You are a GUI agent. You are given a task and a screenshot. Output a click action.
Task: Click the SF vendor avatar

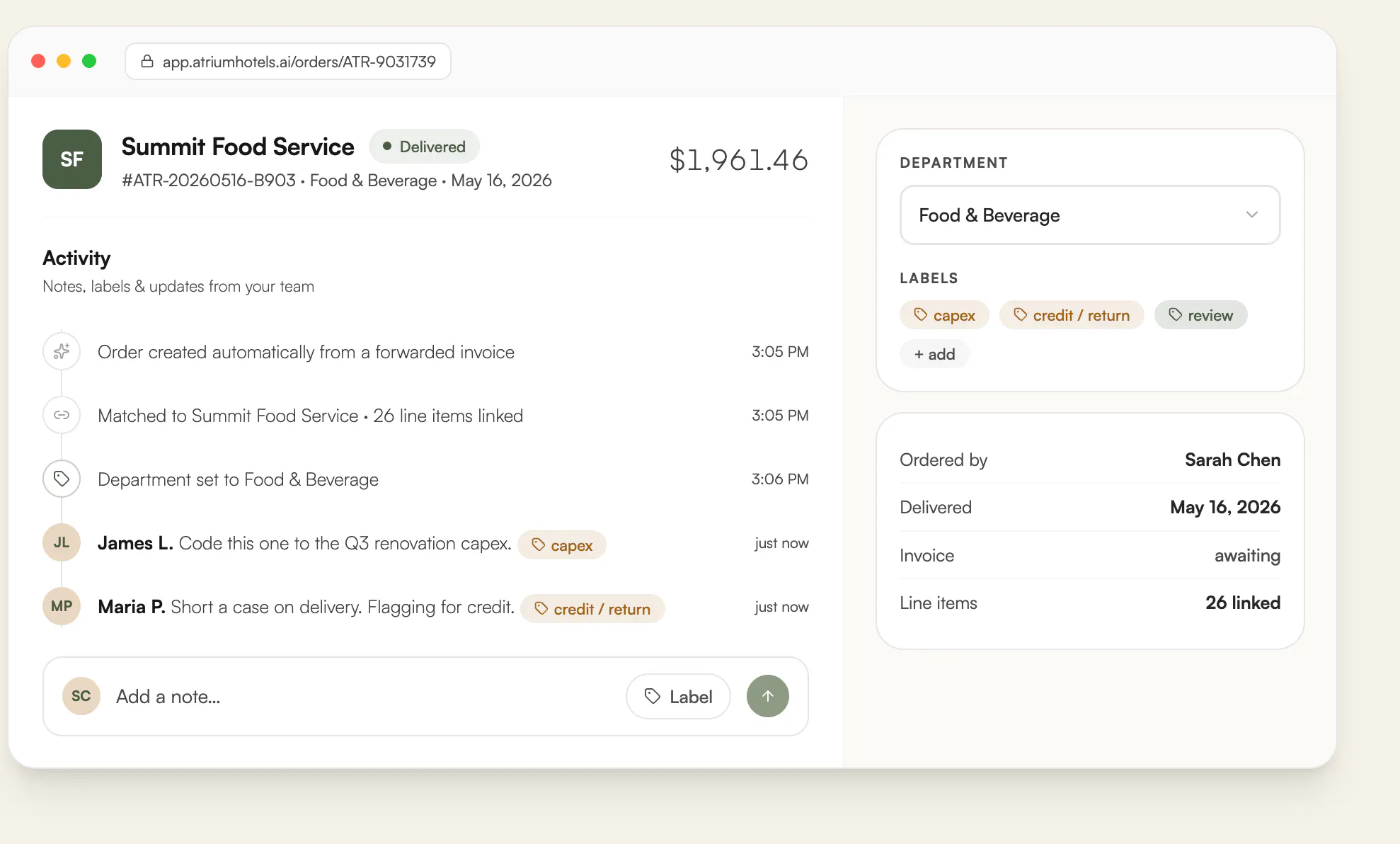tap(72, 159)
